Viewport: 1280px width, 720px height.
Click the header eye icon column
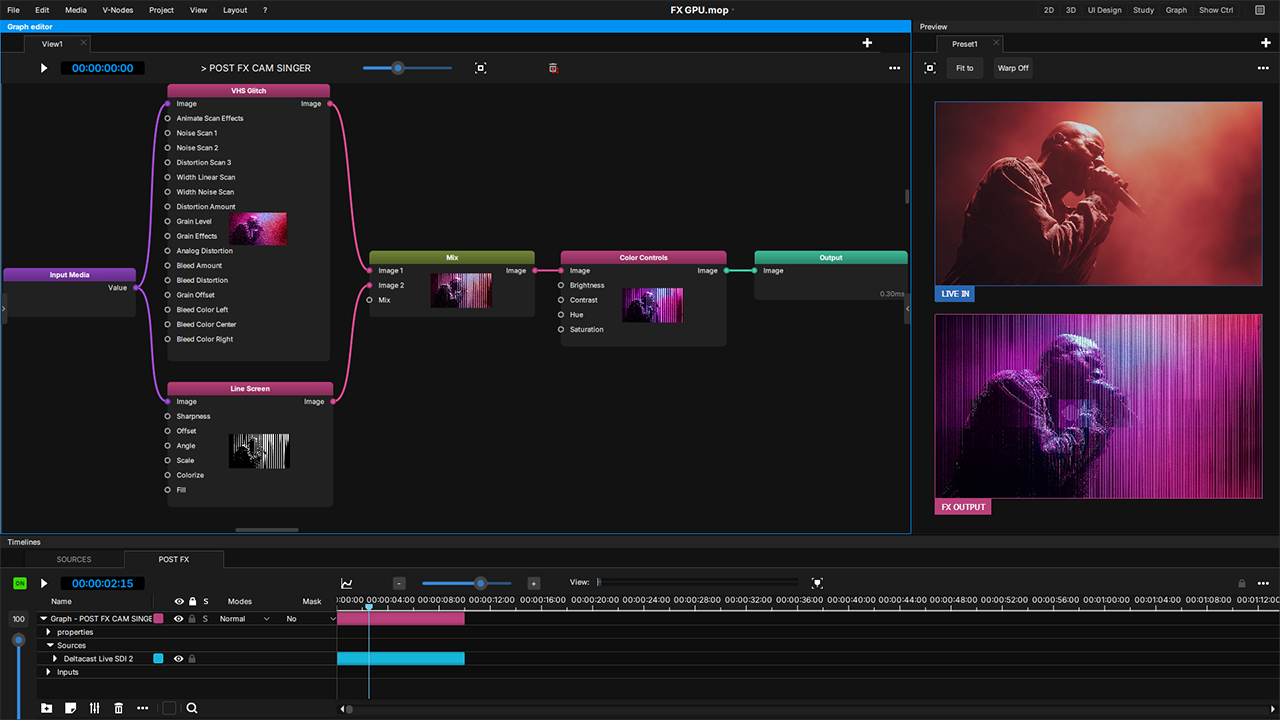tap(179, 602)
